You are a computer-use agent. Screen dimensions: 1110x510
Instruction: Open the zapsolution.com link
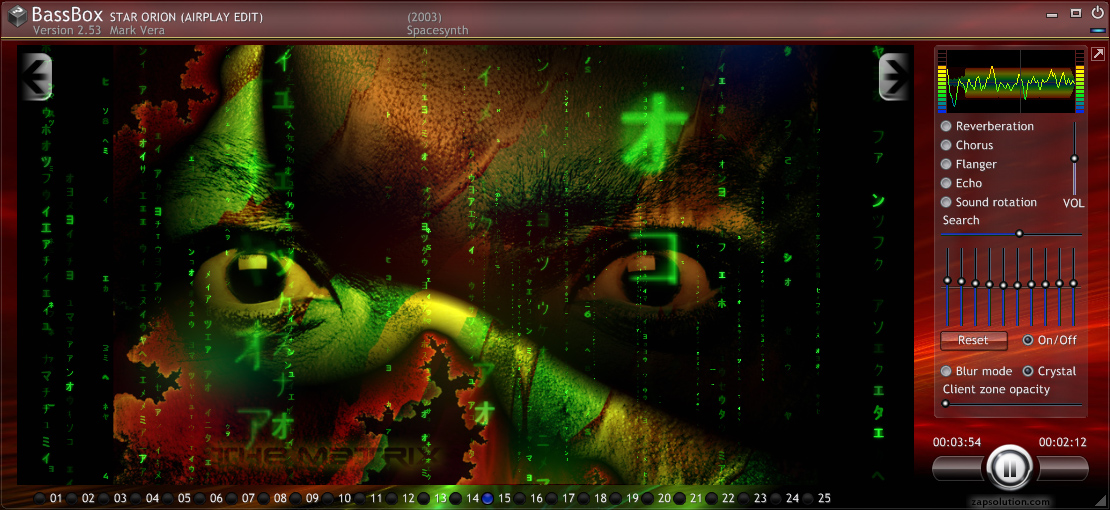click(1010, 502)
